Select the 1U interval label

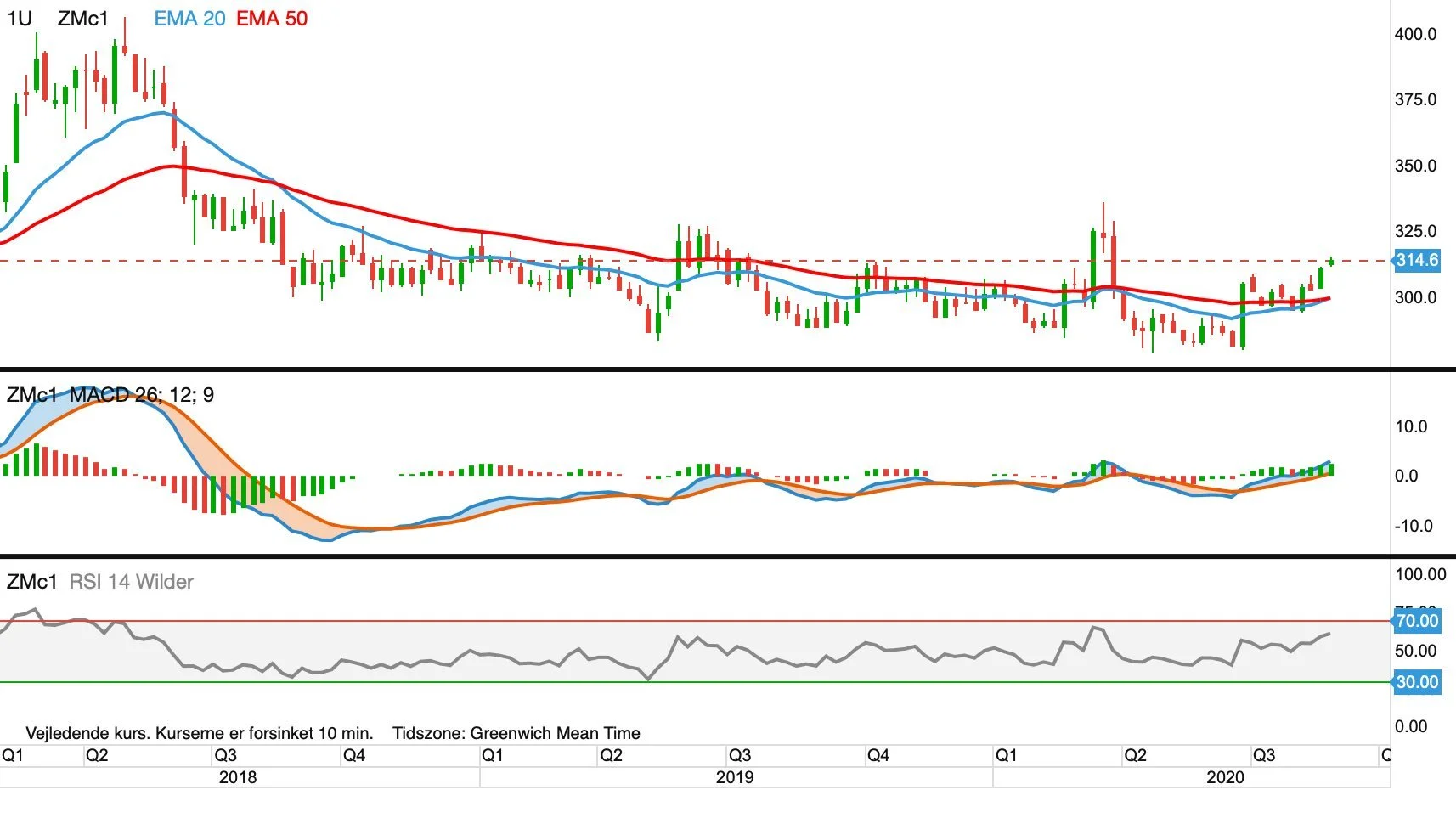coord(20,19)
